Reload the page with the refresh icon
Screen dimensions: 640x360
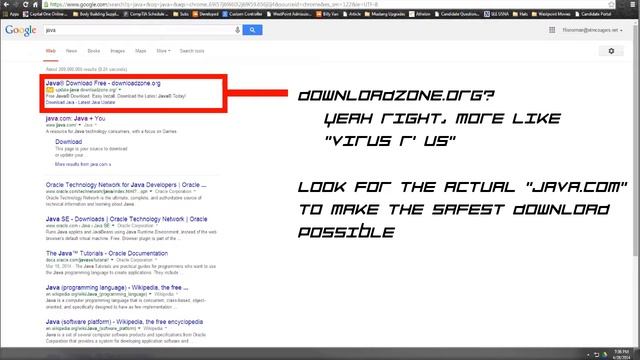pyautogui.click(x=25, y=4)
